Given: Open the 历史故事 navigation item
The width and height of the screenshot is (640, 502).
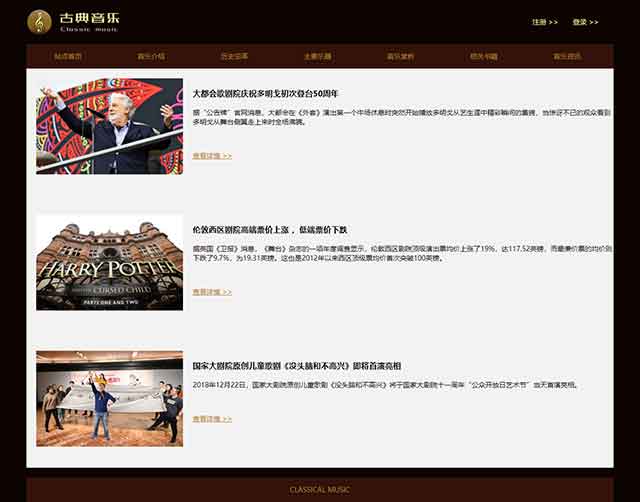Looking at the screenshot, I should [x=235, y=56].
